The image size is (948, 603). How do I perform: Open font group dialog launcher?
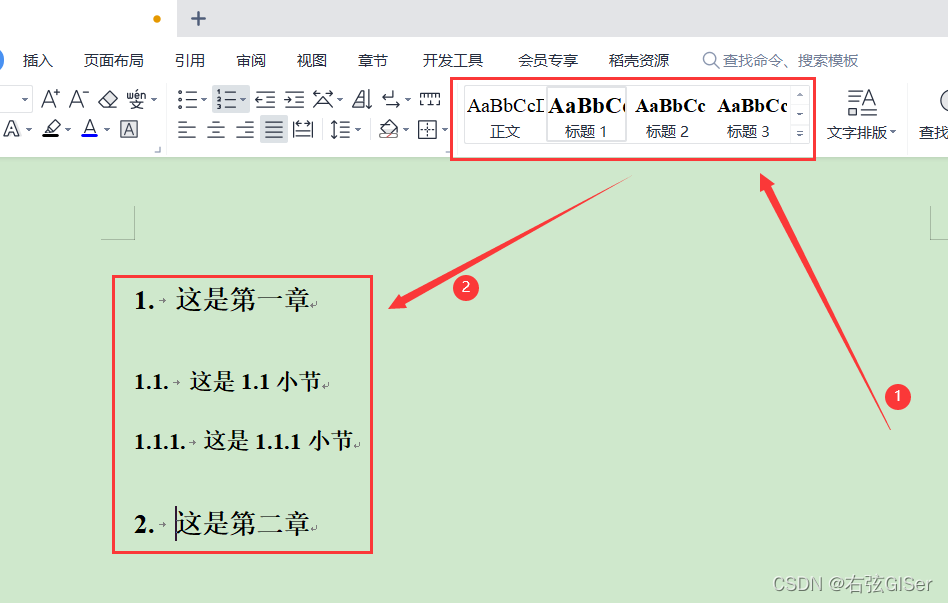158,149
